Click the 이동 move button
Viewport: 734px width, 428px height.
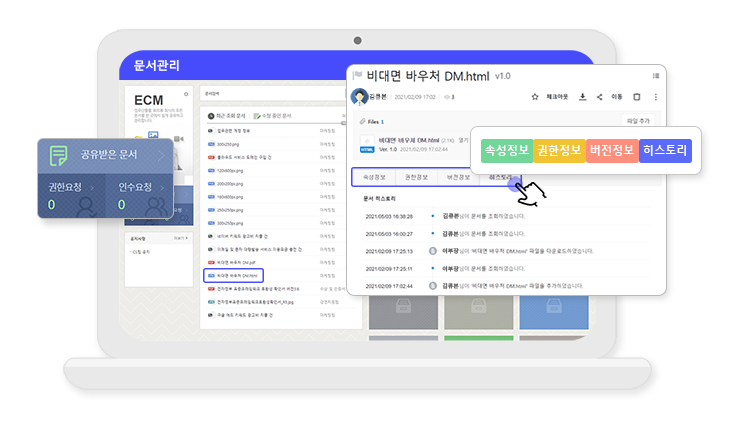[617, 97]
